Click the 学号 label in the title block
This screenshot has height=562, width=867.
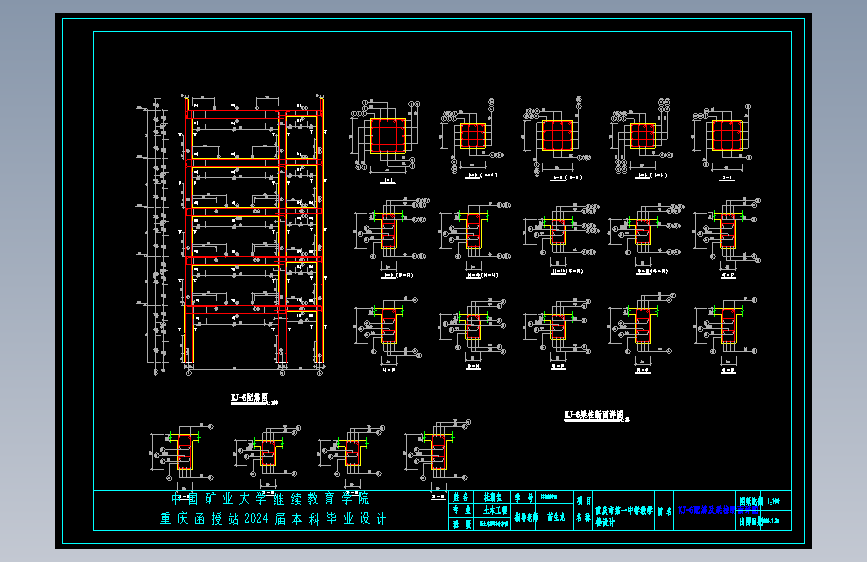pyautogui.click(x=524, y=497)
